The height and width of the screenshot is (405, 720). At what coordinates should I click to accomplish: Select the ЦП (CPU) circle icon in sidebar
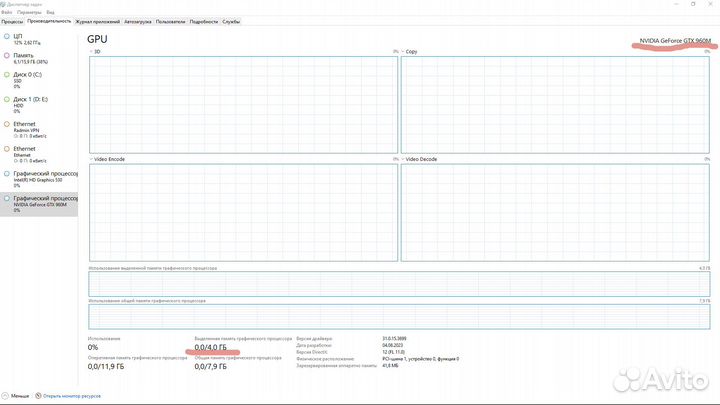tap(7, 36)
